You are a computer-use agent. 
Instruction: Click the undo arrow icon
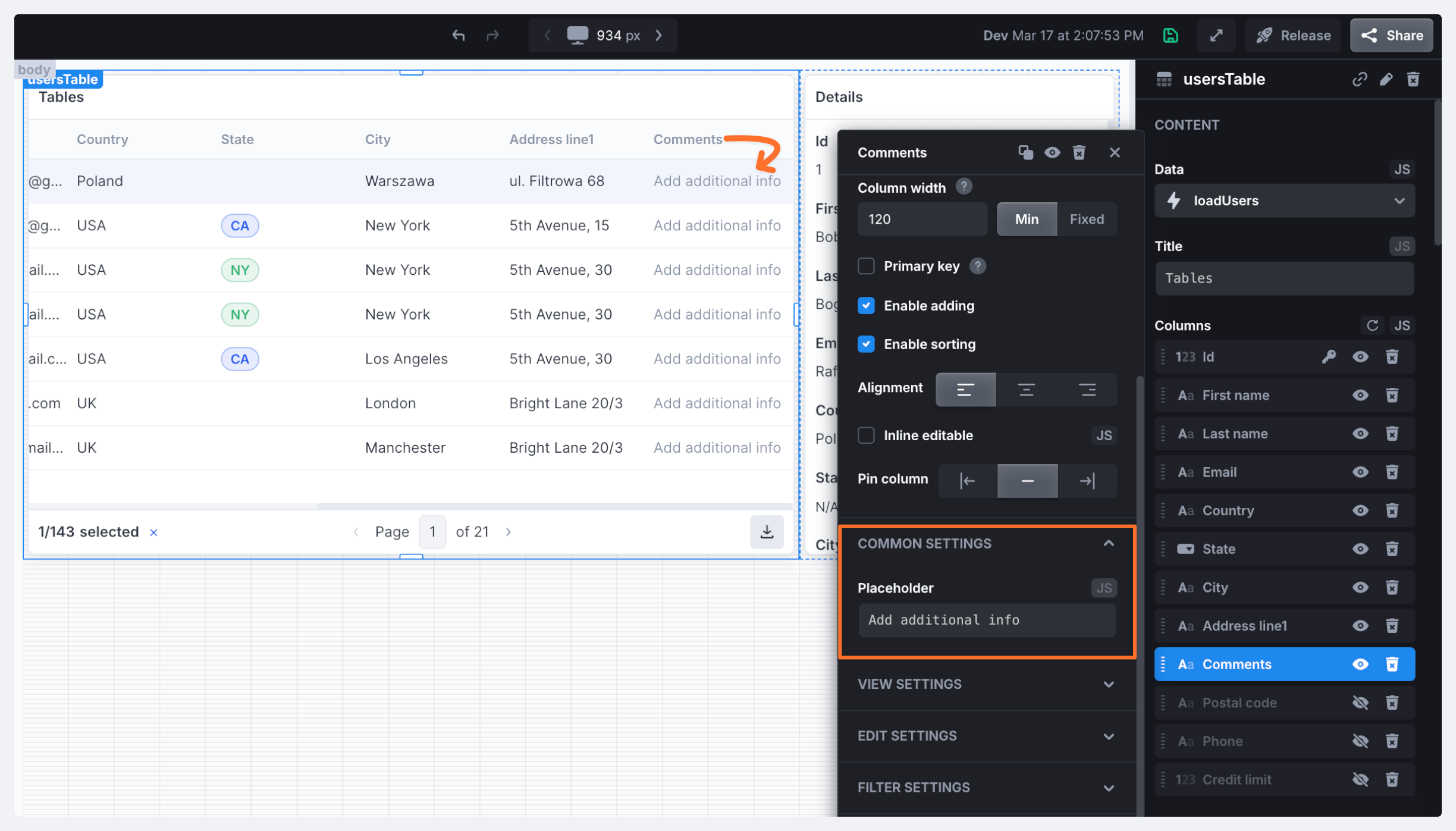click(x=458, y=36)
